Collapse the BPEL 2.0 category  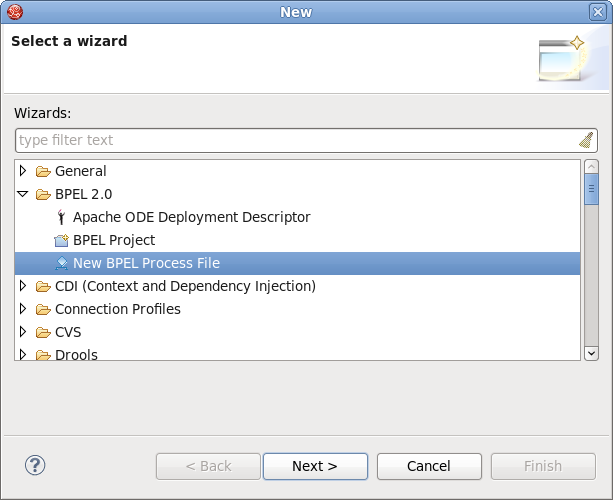click(24, 194)
